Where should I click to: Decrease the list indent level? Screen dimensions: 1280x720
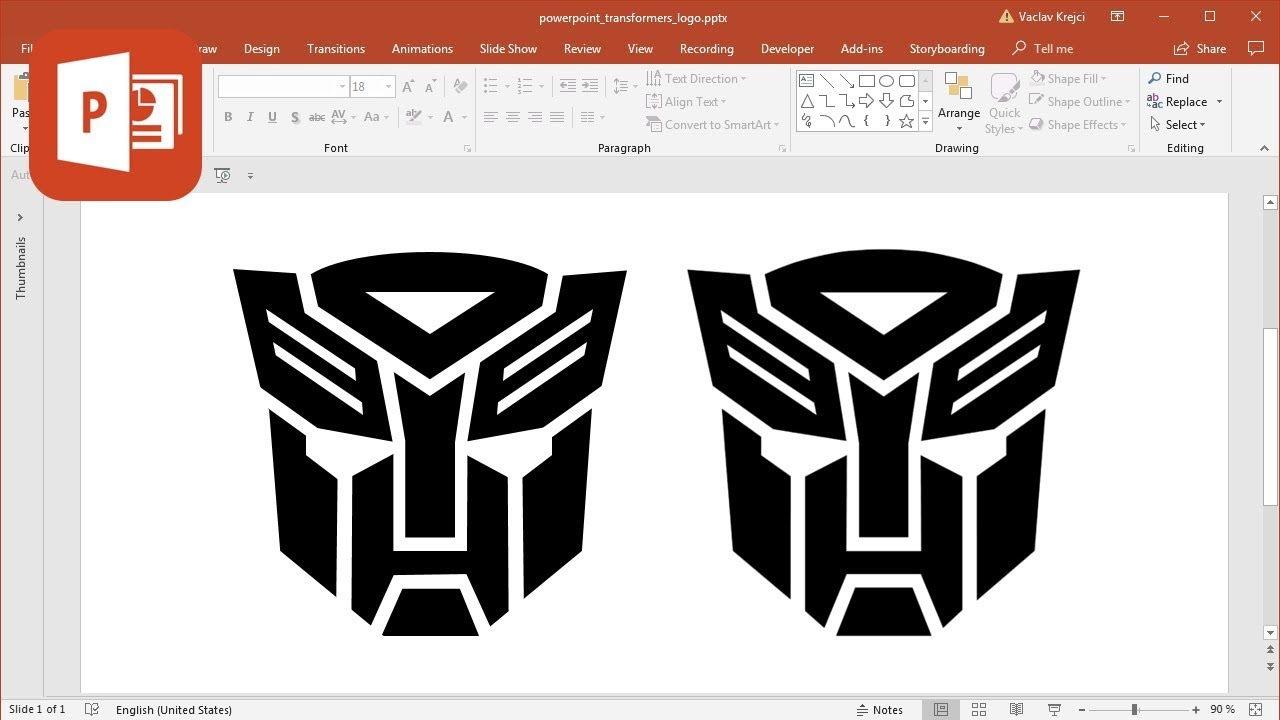(x=568, y=86)
